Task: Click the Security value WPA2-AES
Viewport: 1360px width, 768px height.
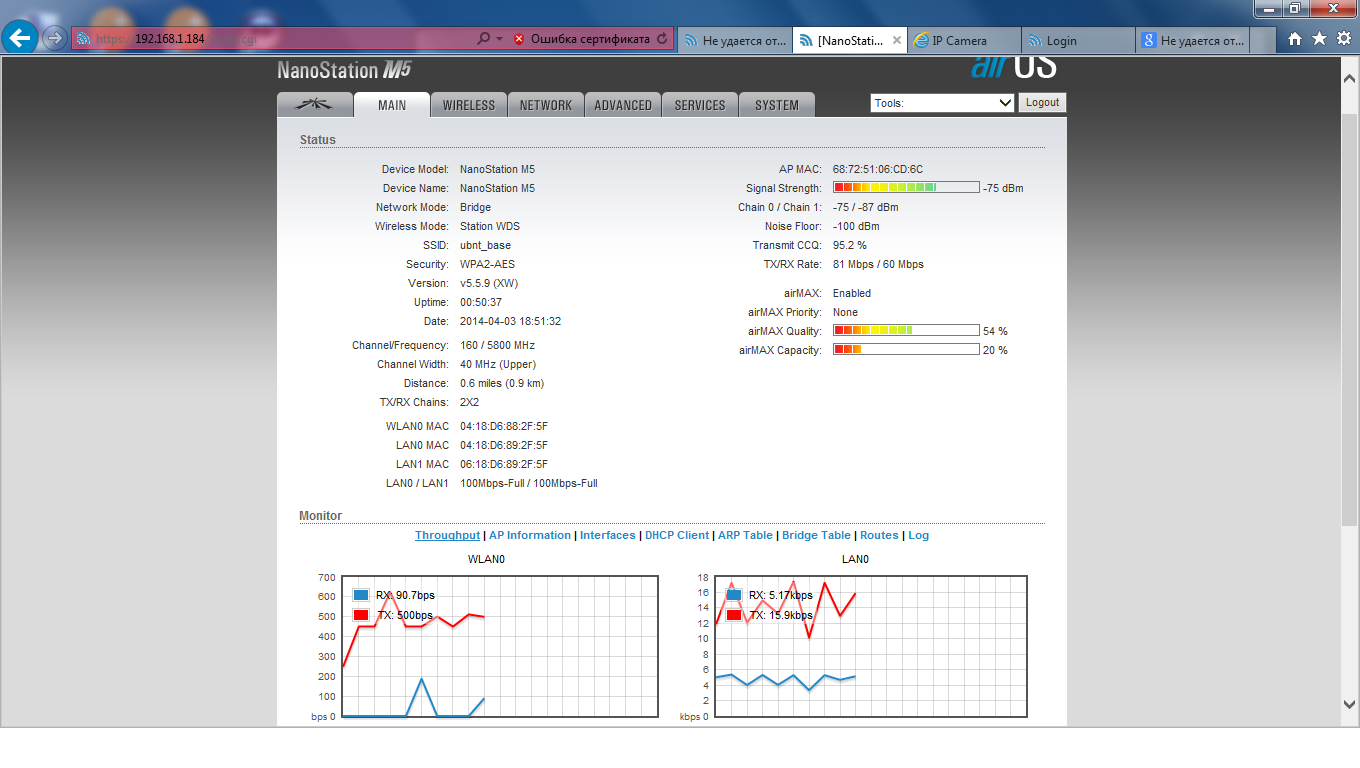Action: click(487, 264)
